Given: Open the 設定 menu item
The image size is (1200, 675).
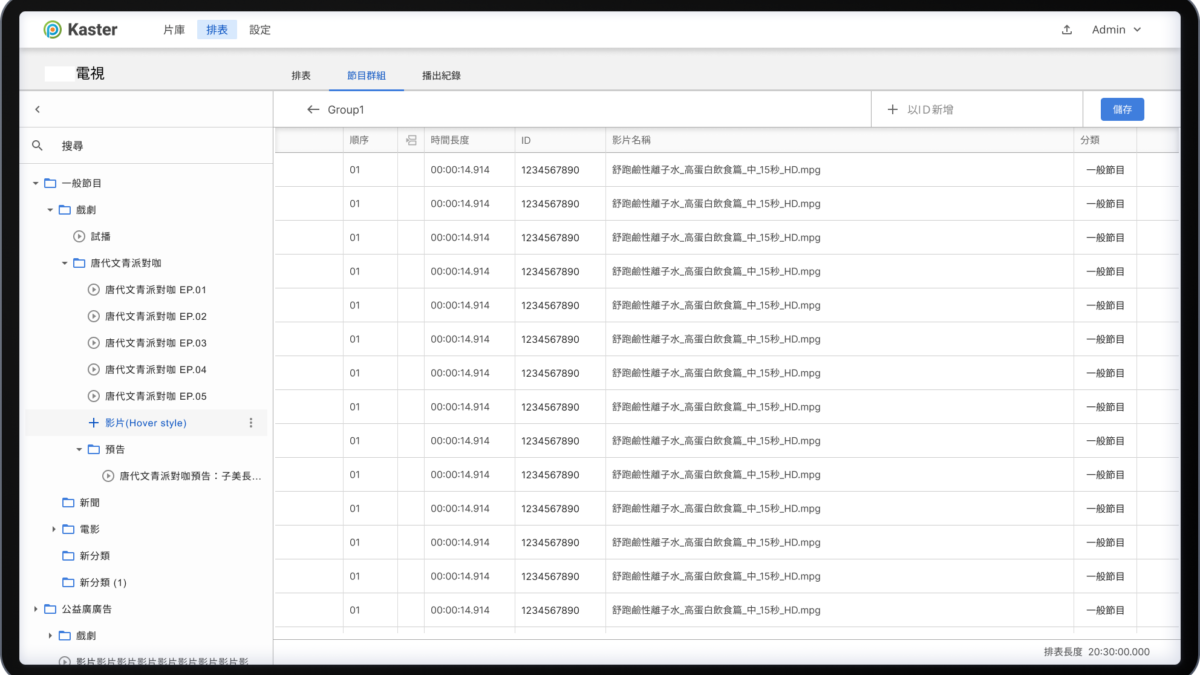Looking at the screenshot, I should click(260, 30).
